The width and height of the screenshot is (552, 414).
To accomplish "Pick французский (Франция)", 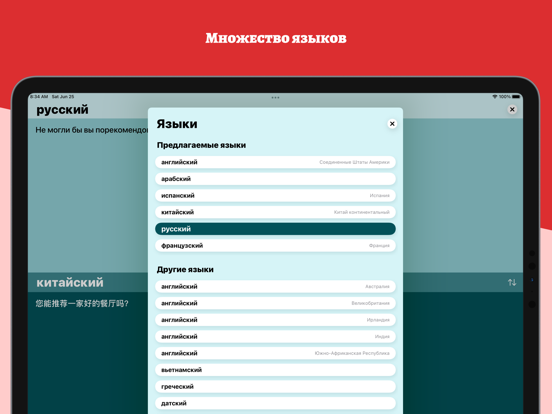I will 275,246.
